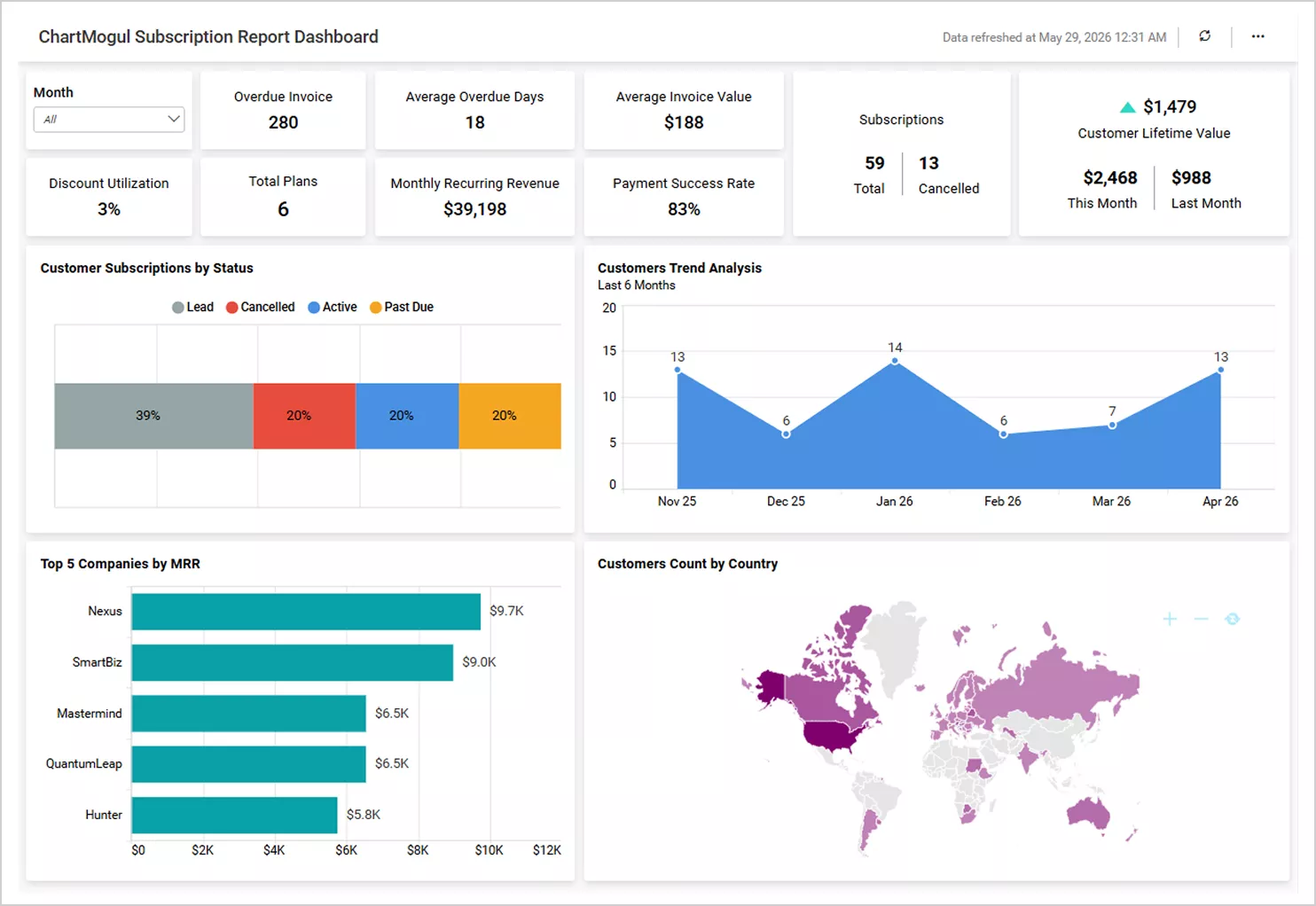1316x906 pixels.
Task: Click the ChartMogul Subscription Report Dashboard title
Action: tap(208, 36)
